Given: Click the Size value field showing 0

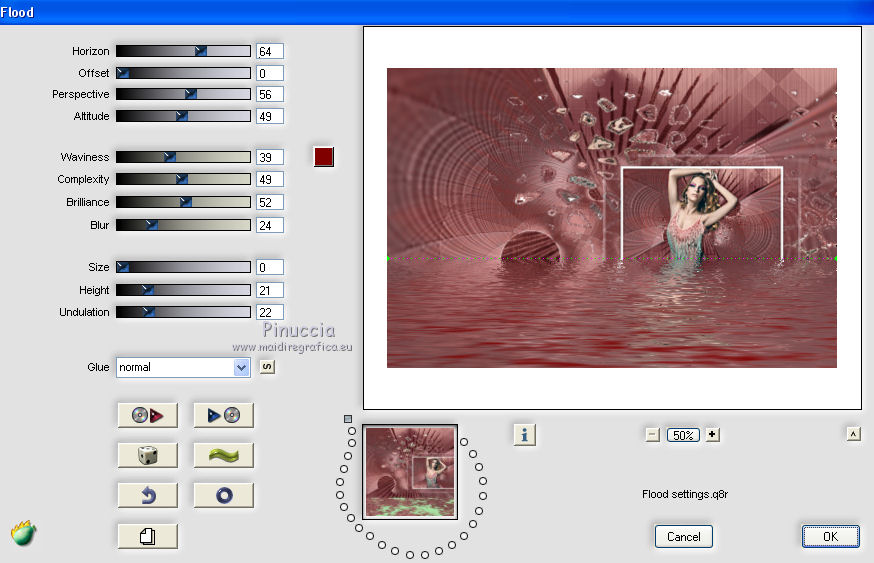Looking at the screenshot, I should (x=270, y=267).
